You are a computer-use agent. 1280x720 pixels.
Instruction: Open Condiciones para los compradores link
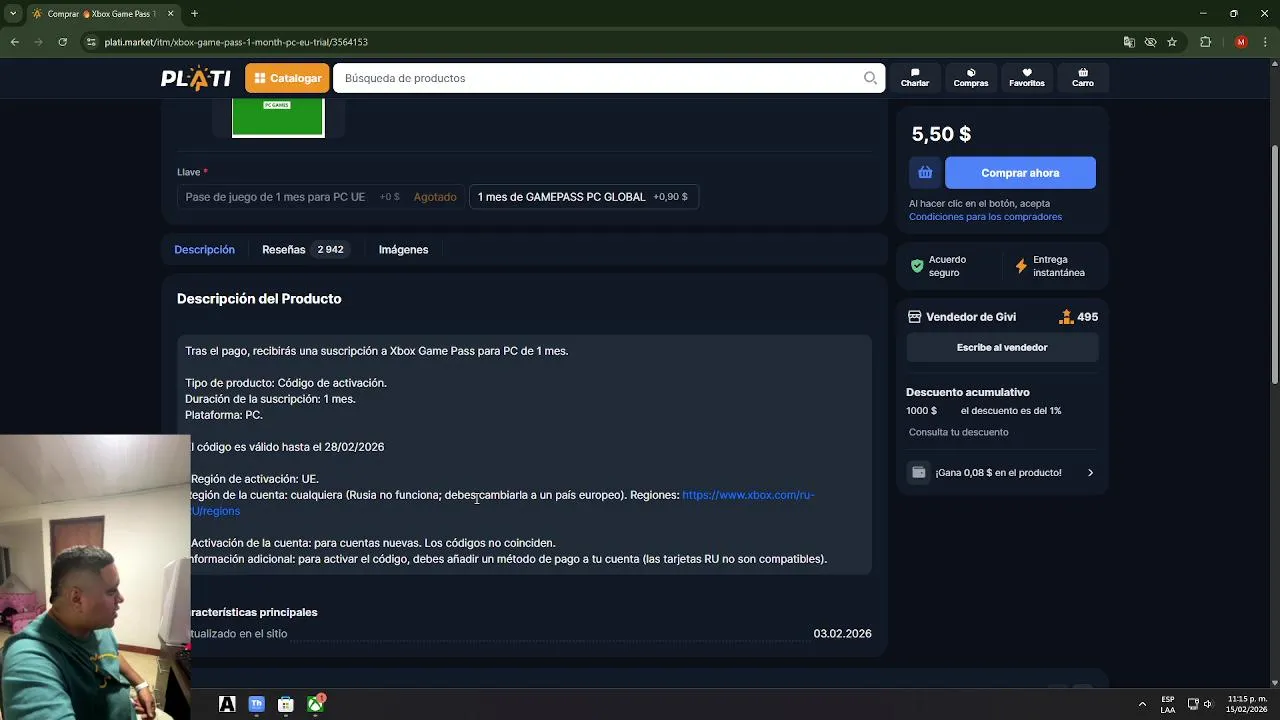click(x=985, y=217)
